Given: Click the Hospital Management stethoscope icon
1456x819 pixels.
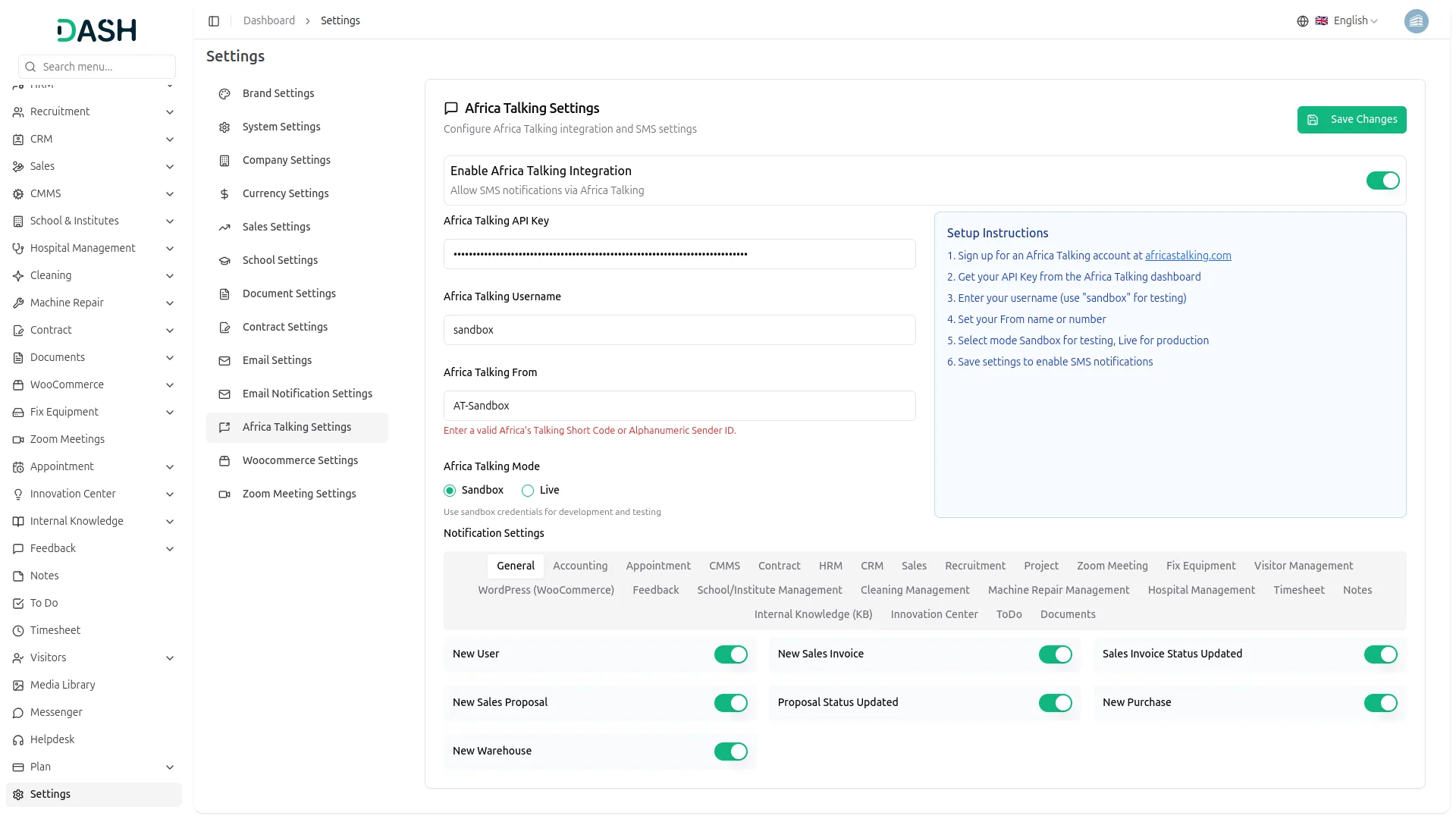Looking at the screenshot, I should coord(18,249).
